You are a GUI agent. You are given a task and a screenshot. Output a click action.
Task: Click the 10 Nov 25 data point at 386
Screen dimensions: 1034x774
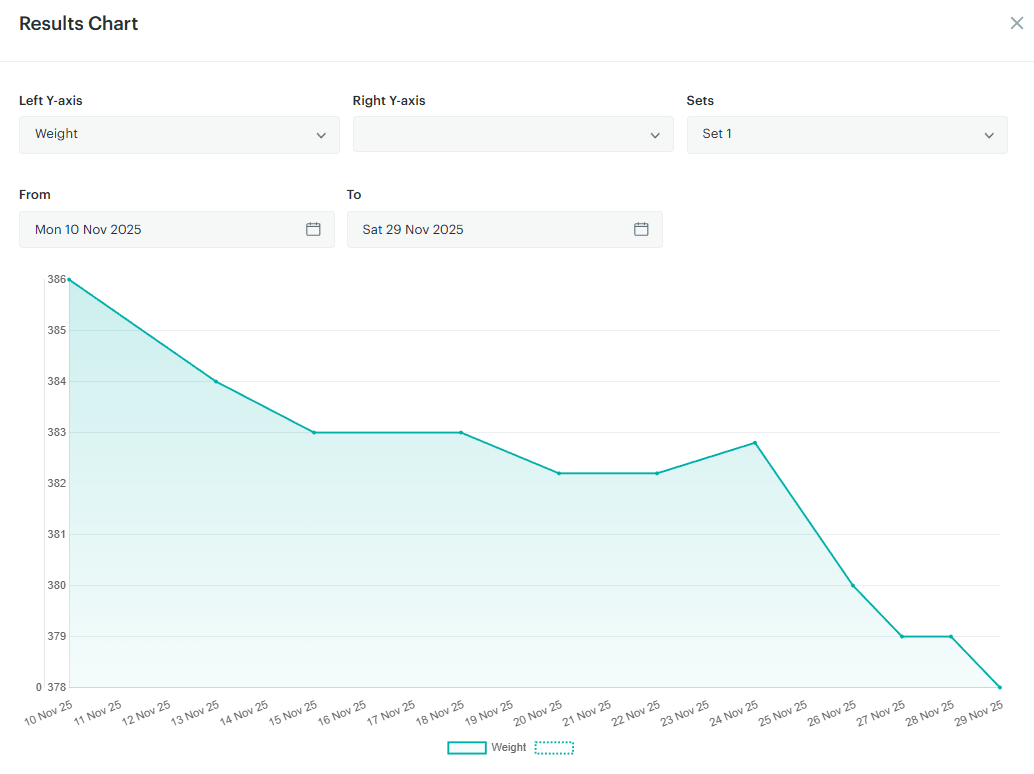coord(69,280)
